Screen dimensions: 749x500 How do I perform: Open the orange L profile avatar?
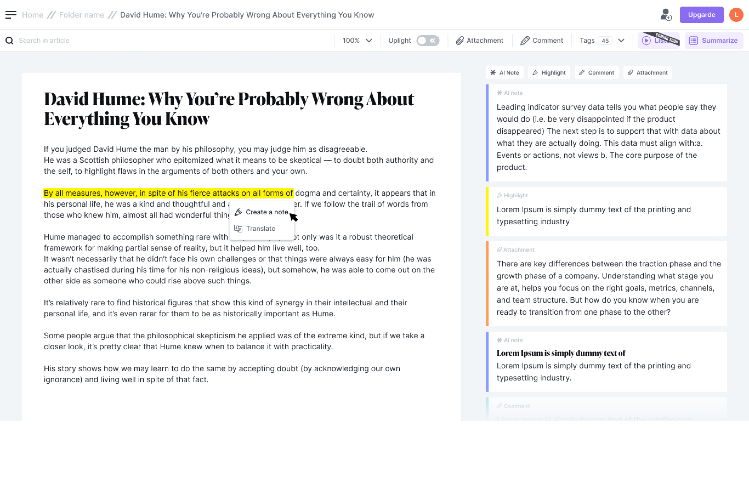click(x=736, y=15)
